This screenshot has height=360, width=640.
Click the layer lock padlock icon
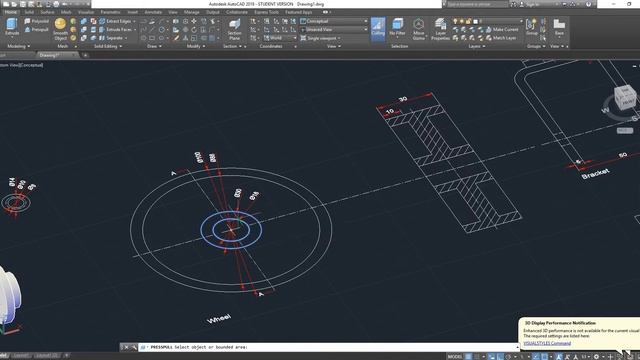[x=469, y=21]
